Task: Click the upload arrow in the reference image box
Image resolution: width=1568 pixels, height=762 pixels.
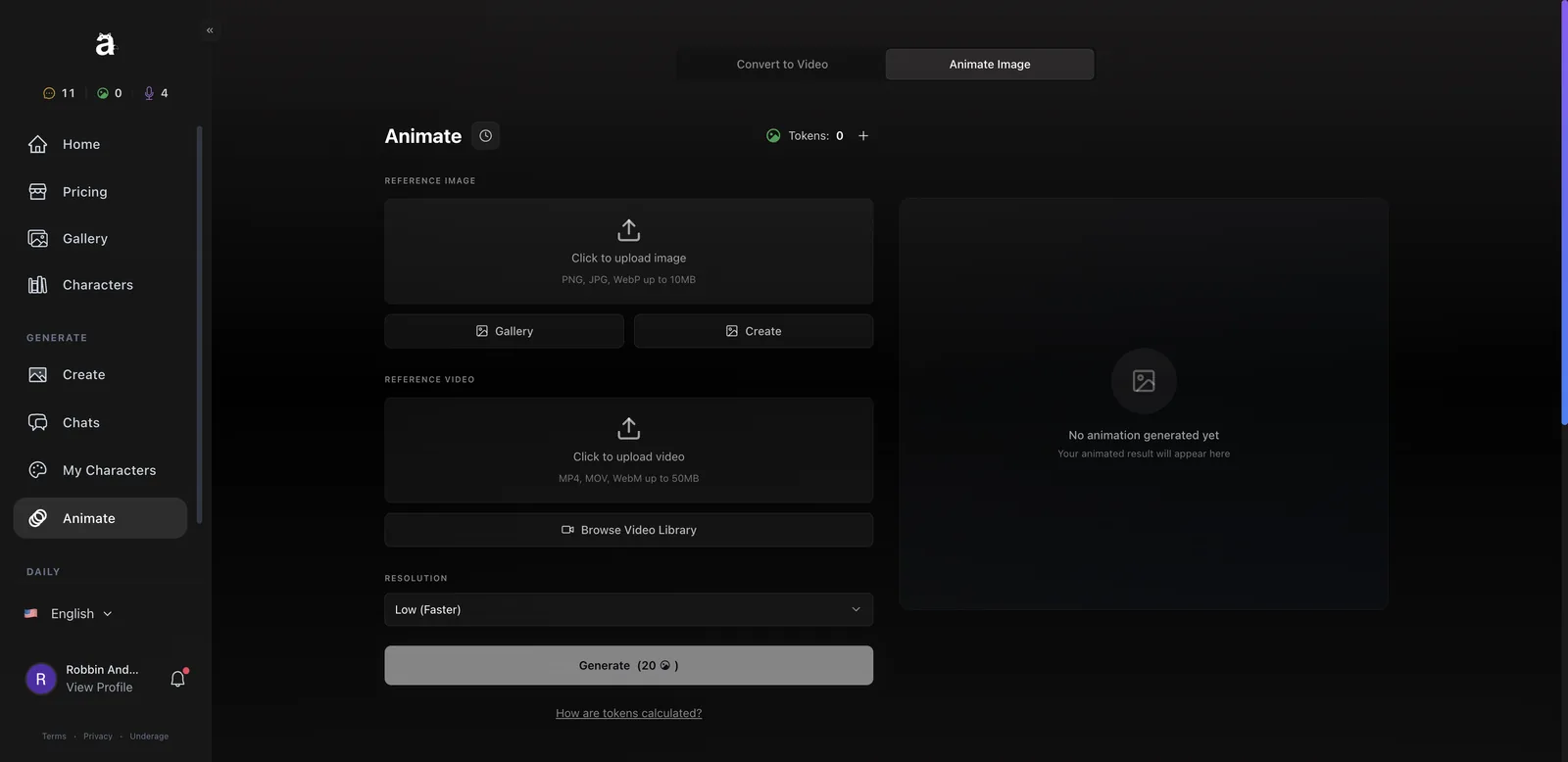Action: point(629,230)
